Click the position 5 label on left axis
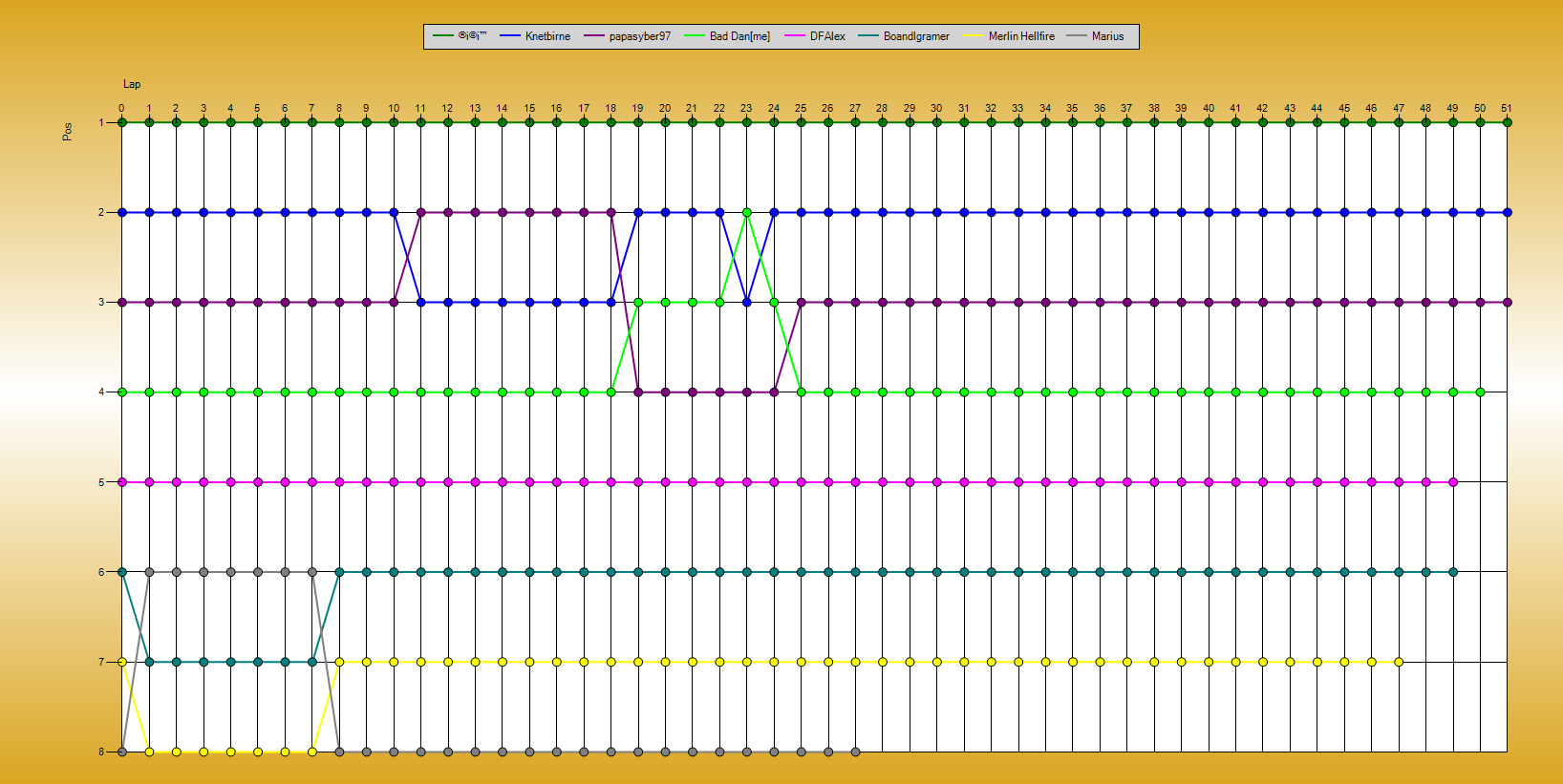 (x=101, y=482)
